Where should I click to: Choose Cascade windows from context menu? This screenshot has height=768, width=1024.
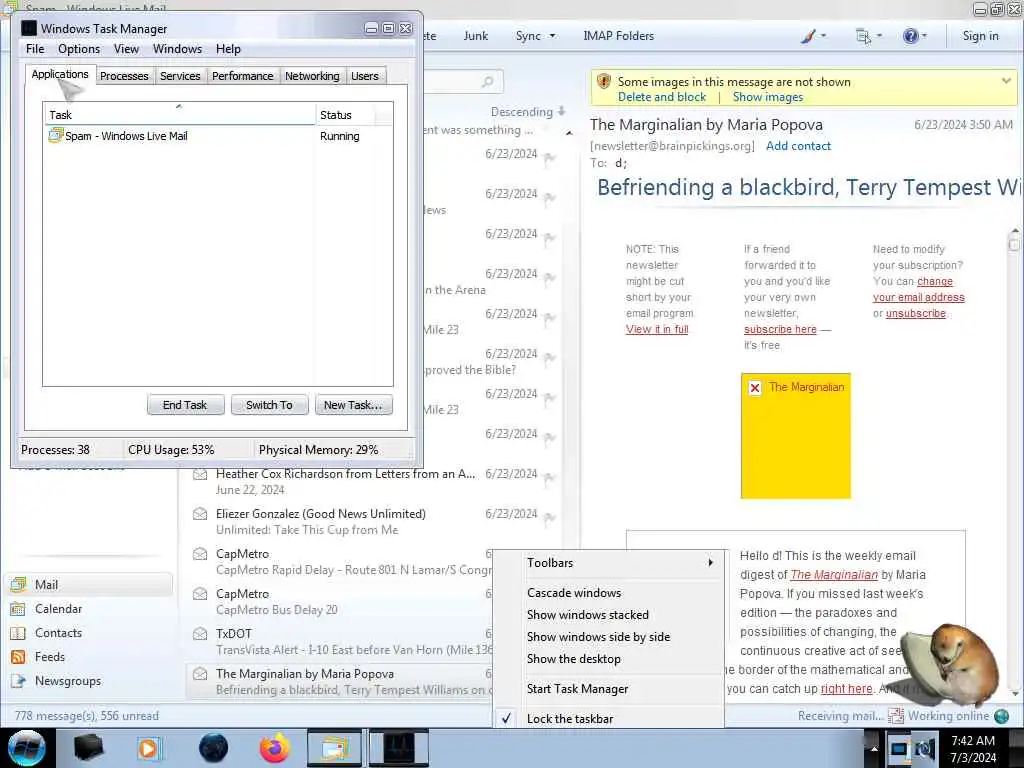(574, 592)
